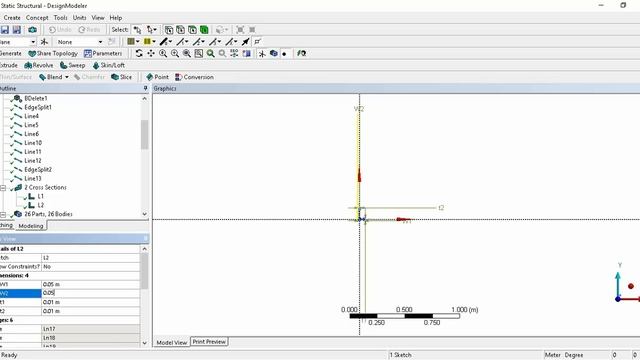Open the Tools menu
This screenshot has width=640, height=360.
coord(60,18)
